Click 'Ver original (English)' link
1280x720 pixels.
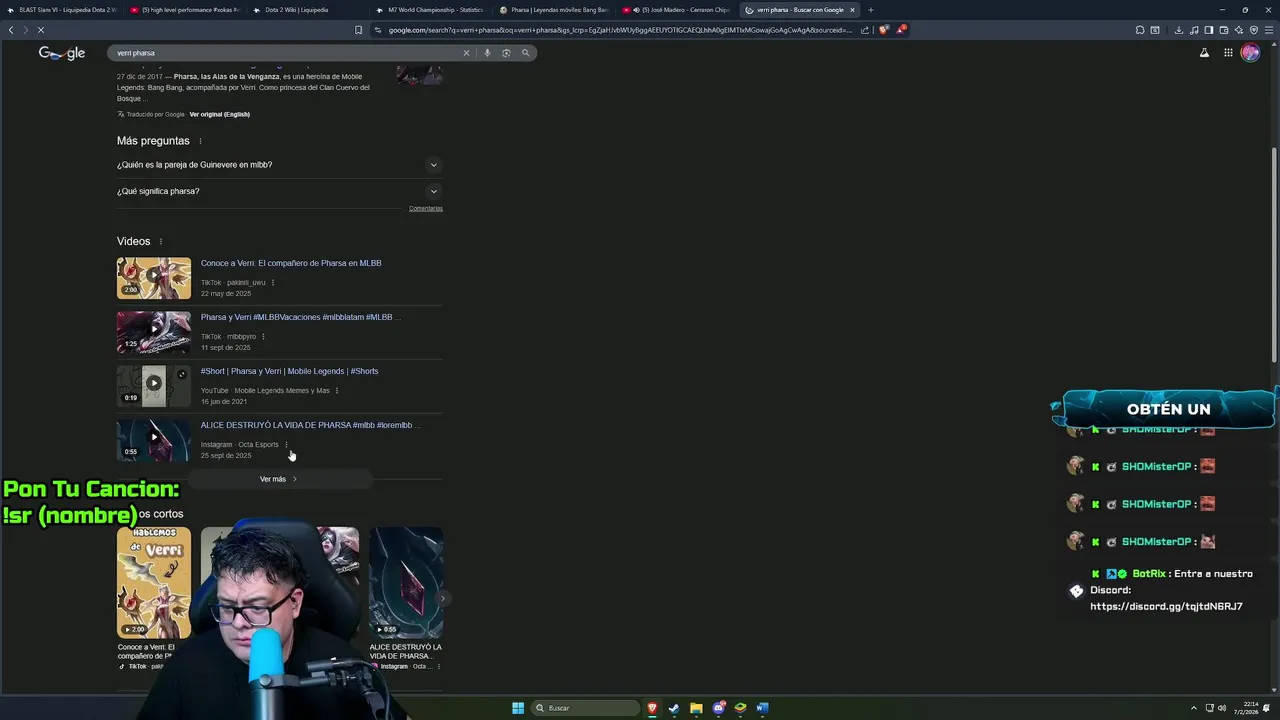[219, 114]
